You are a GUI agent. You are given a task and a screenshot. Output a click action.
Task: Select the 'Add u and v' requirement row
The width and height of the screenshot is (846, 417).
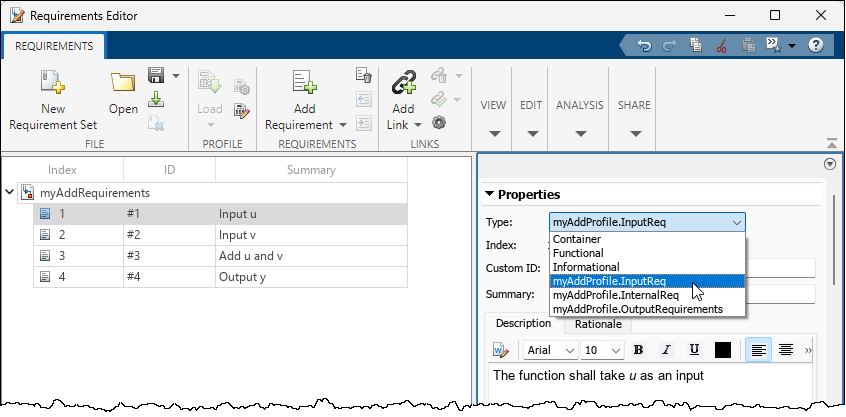[x=250, y=256]
